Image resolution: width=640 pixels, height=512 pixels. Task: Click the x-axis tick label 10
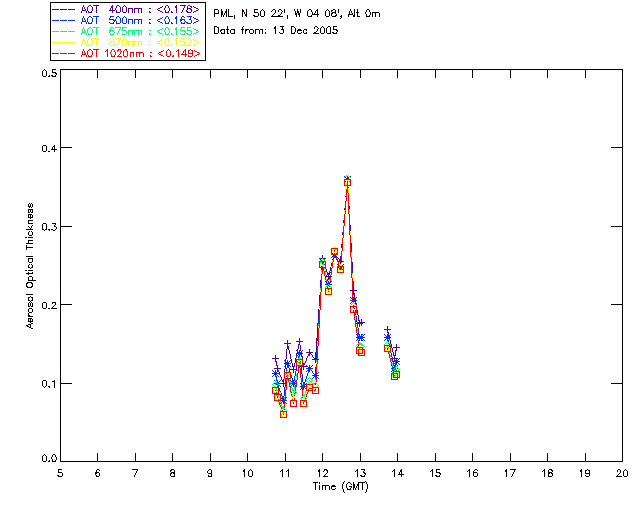[x=247, y=473]
